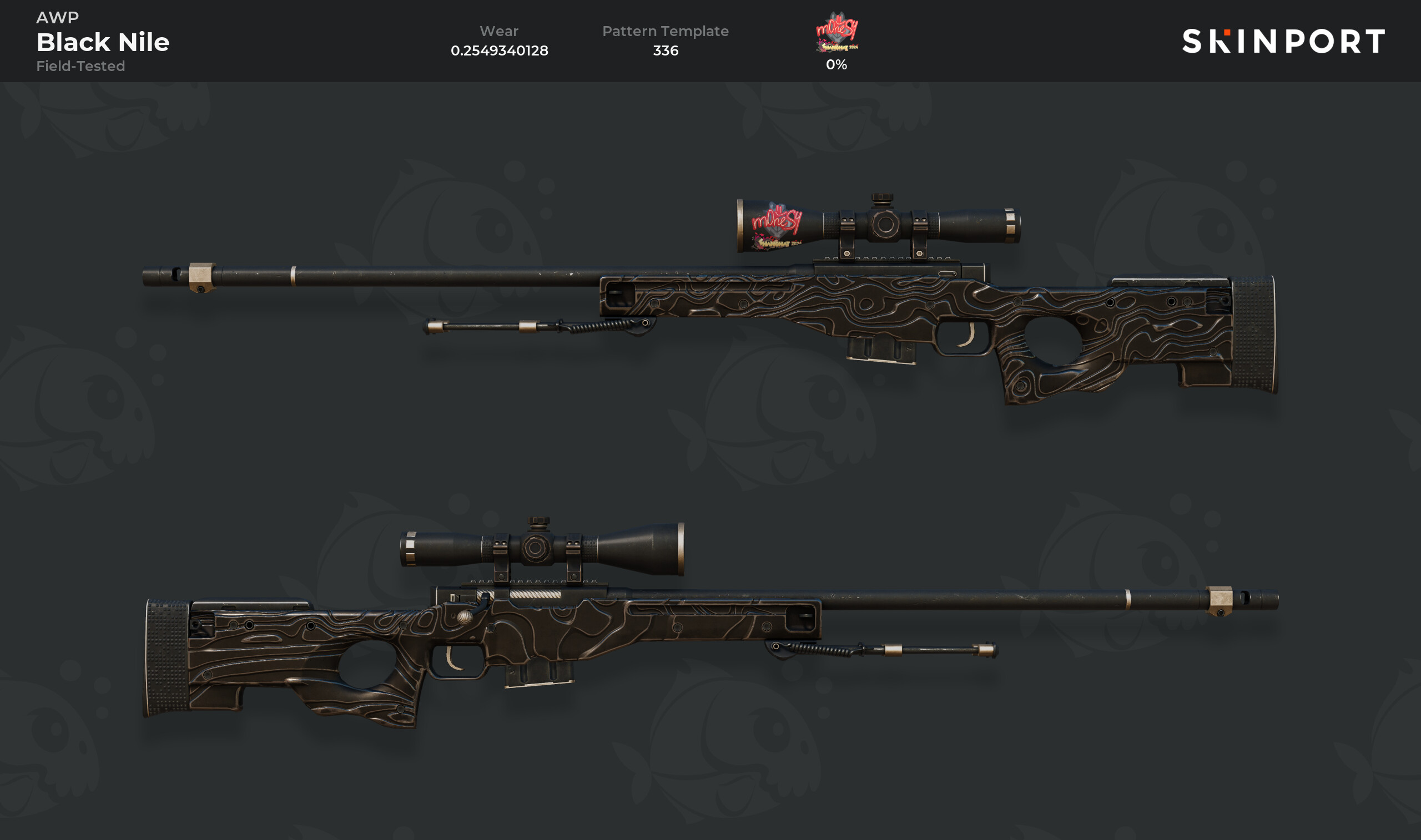1421x840 pixels.
Task: Click the buttpad of the bottom rifle
Action: tap(167, 657)
